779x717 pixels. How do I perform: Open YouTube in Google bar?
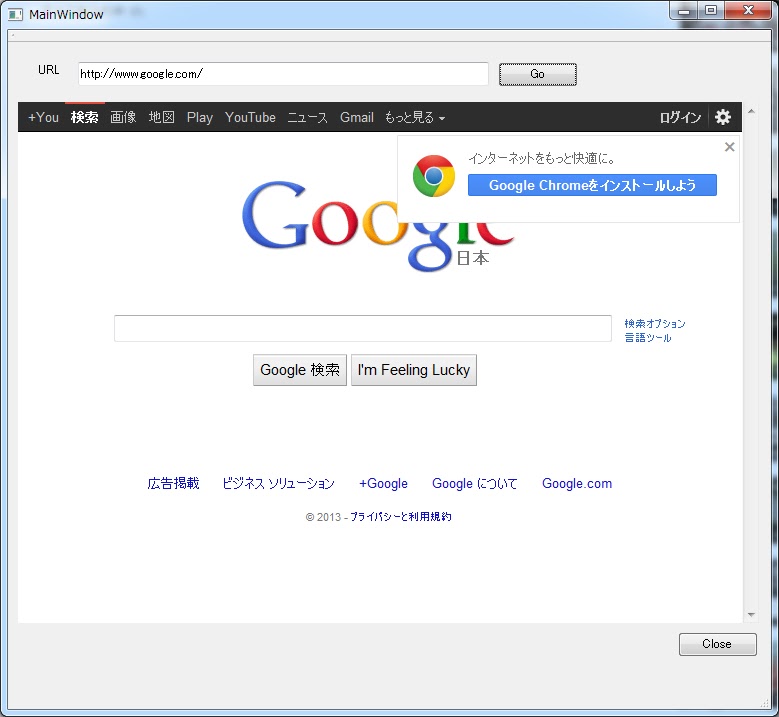(250, 117)
